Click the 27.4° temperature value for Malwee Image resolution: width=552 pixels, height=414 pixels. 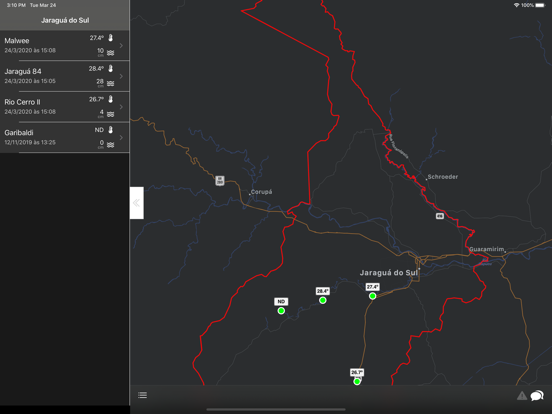click(x=96, y=38)
